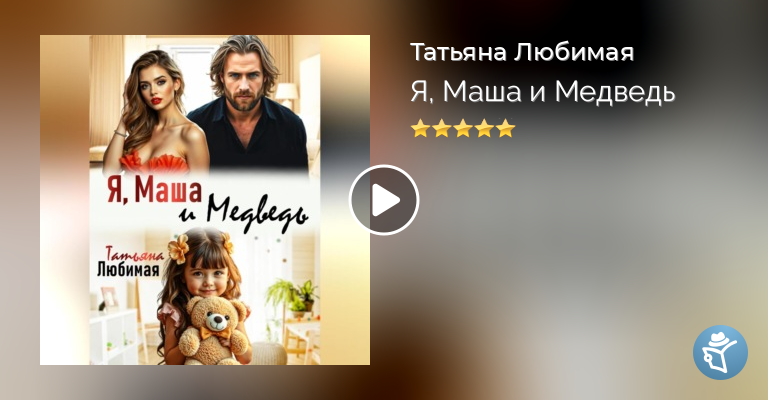The width and height of the screenshot is (768, 400).
Task: Start audiobook playback with the play button
Action: coord(384,200)
